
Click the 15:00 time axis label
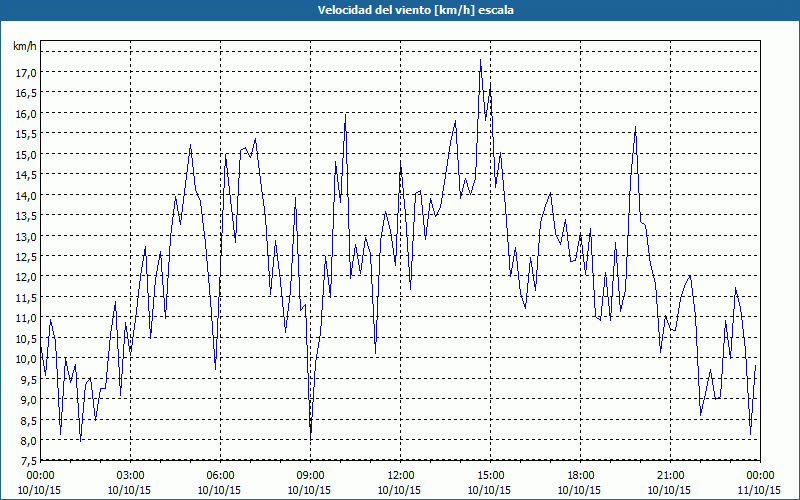coord(490,476)
